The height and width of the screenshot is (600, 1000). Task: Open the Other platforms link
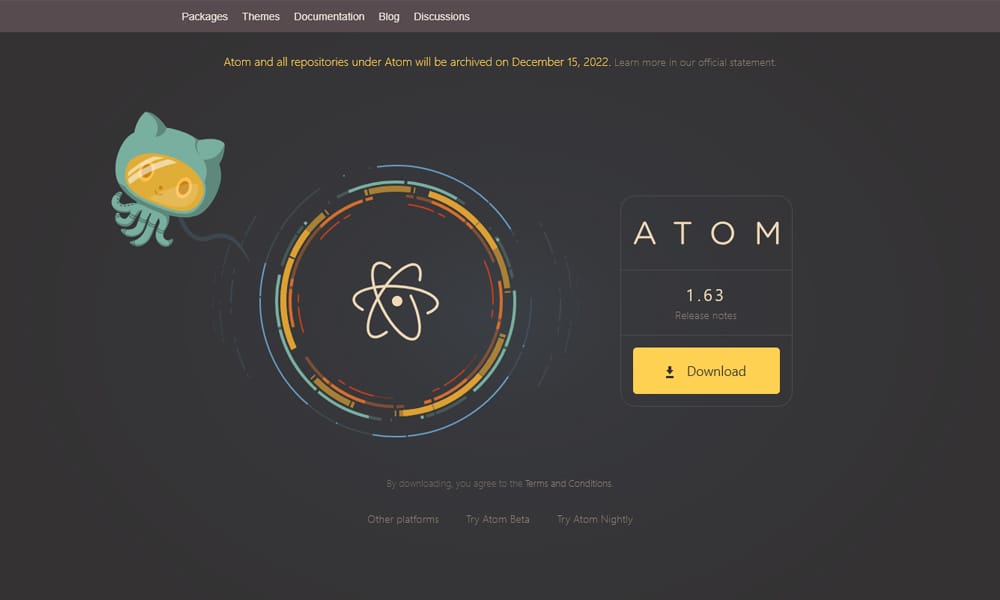click(403, 519)
